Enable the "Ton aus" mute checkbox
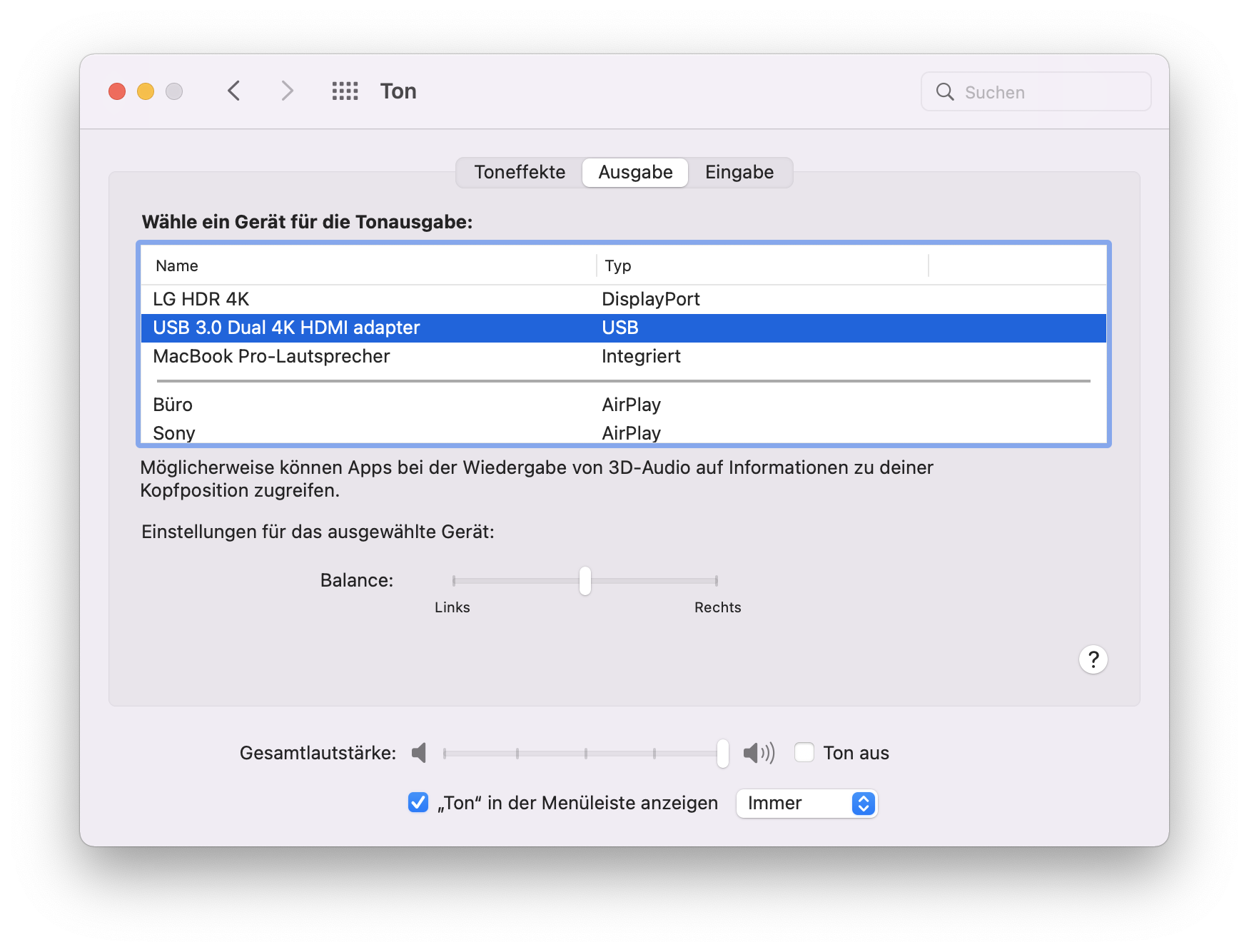This screenshot has width=1249, height=952. pyautogui.click(x=804, y=753)
